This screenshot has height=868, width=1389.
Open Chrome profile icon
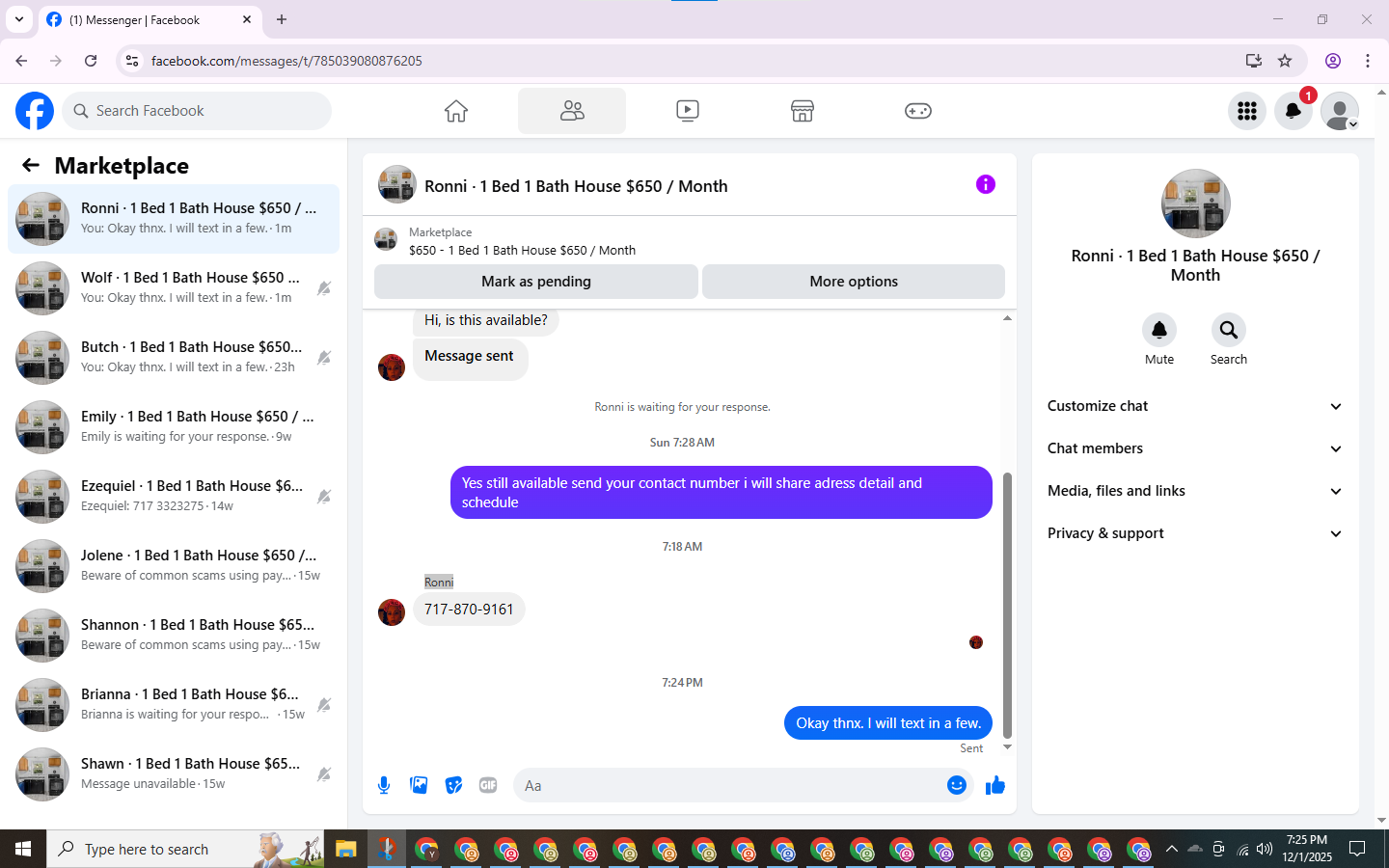pyautogui.click(x=1333, y=61)
